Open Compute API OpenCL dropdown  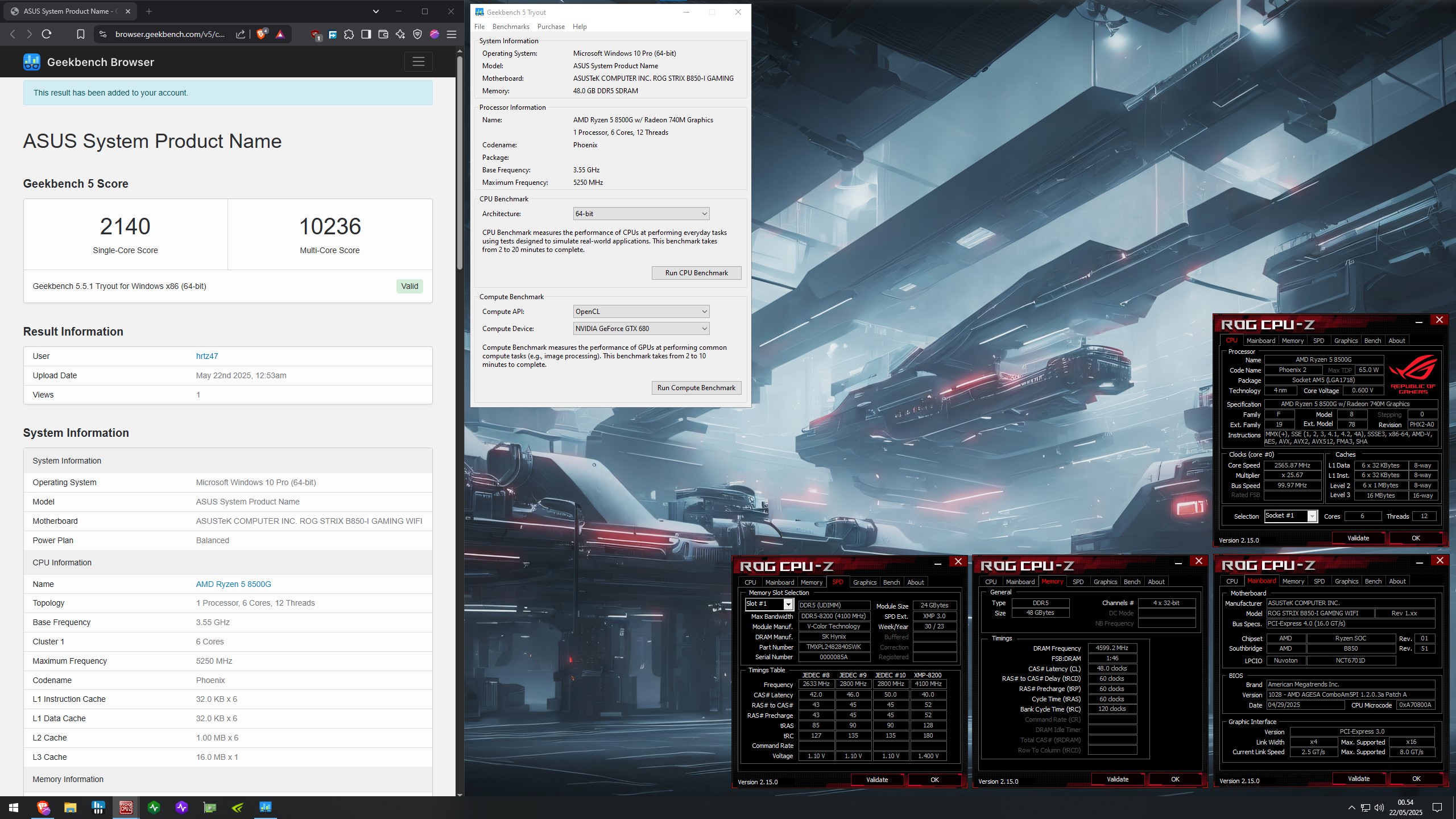pyautogui.click(x=641, y=312)
